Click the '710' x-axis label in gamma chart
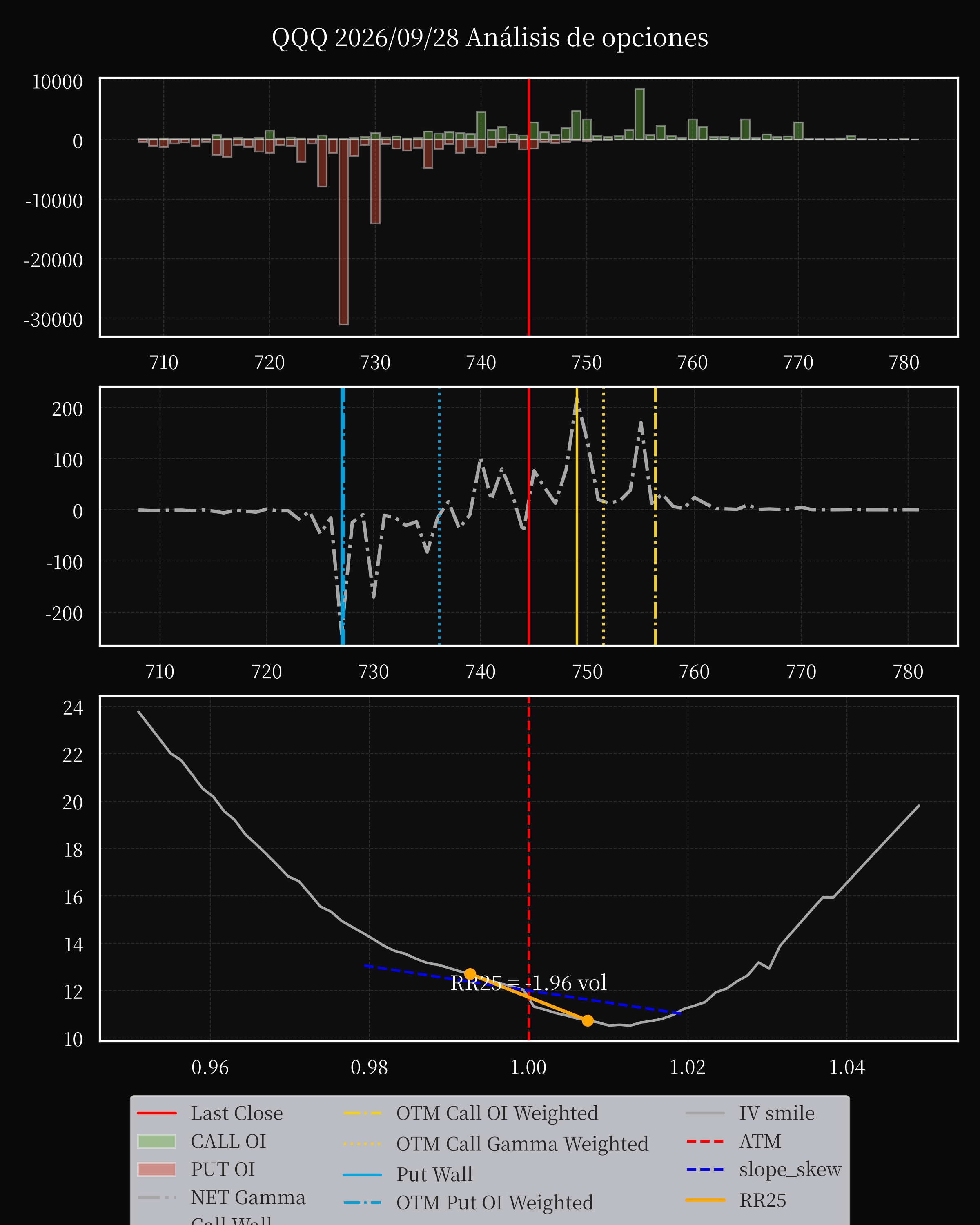 160,672
